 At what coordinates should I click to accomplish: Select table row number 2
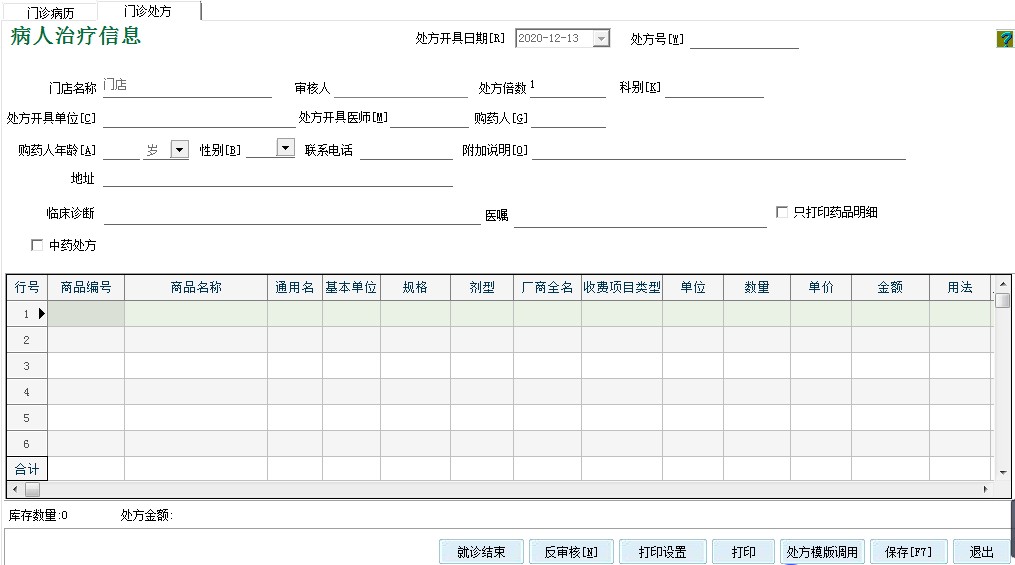click(x=27, y=340)
